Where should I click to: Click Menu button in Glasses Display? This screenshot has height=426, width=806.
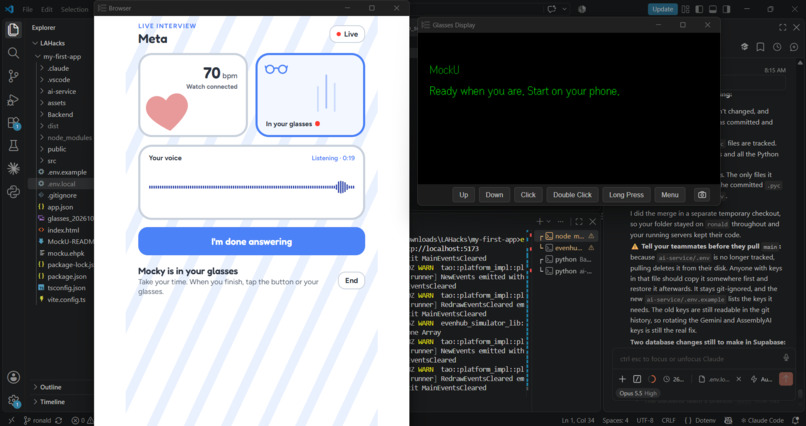pos(670,195)
